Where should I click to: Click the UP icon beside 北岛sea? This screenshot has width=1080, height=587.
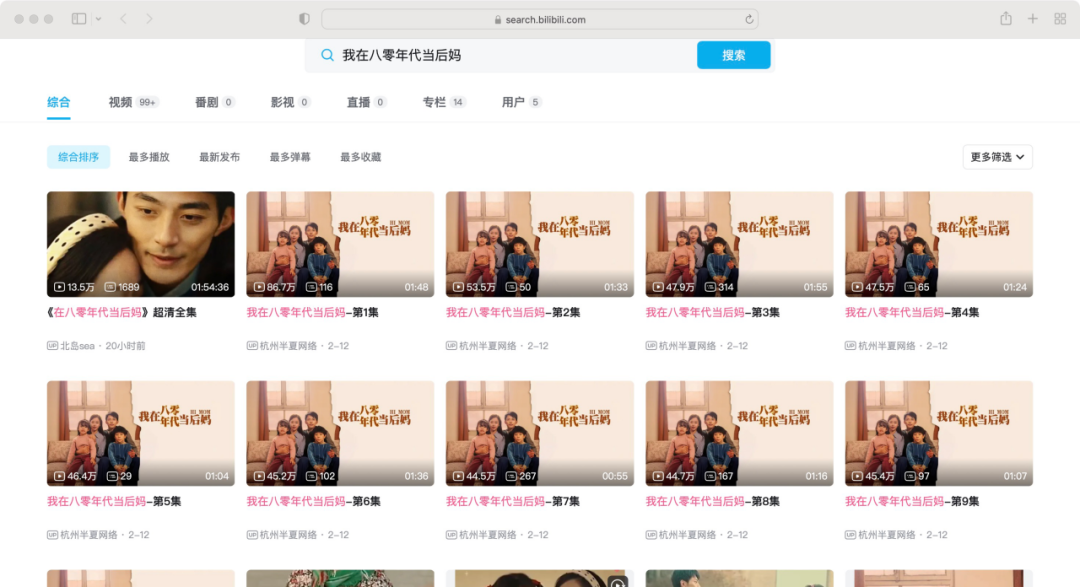click(52, 346)
